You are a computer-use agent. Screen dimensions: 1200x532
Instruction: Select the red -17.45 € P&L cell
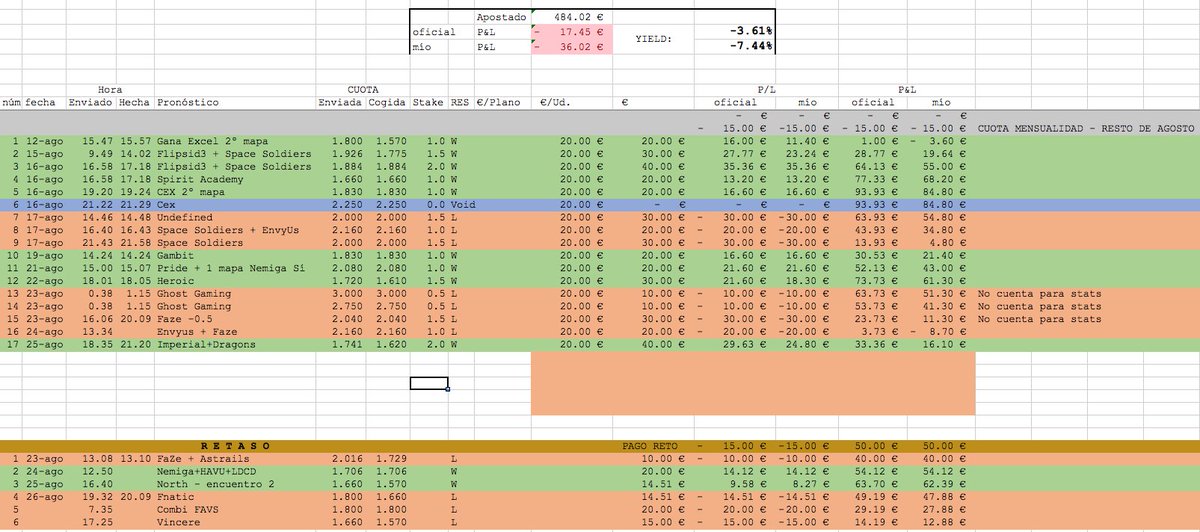pyautogui.click(x=572, y=31)
